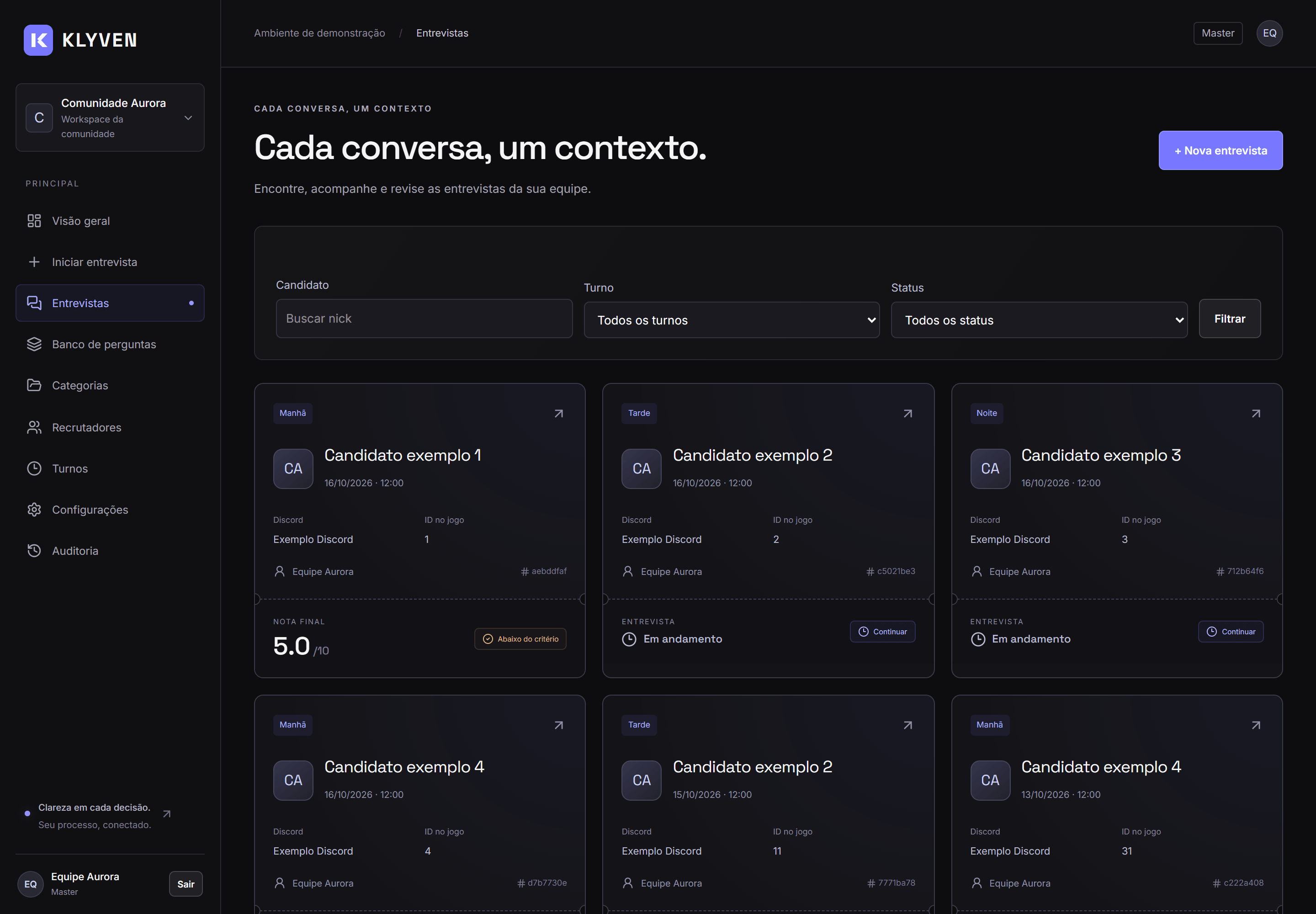Click the Master role badge in header
The image size is (1316, 914).
click(1218, 33)
